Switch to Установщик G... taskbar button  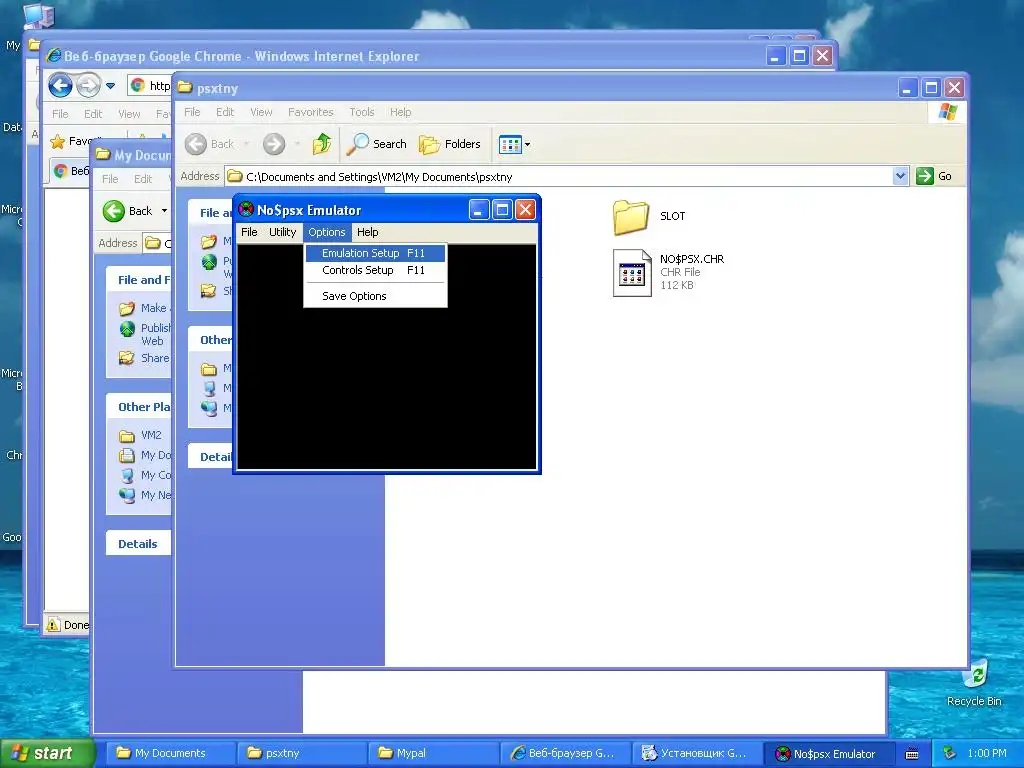(x=697, y=753)
